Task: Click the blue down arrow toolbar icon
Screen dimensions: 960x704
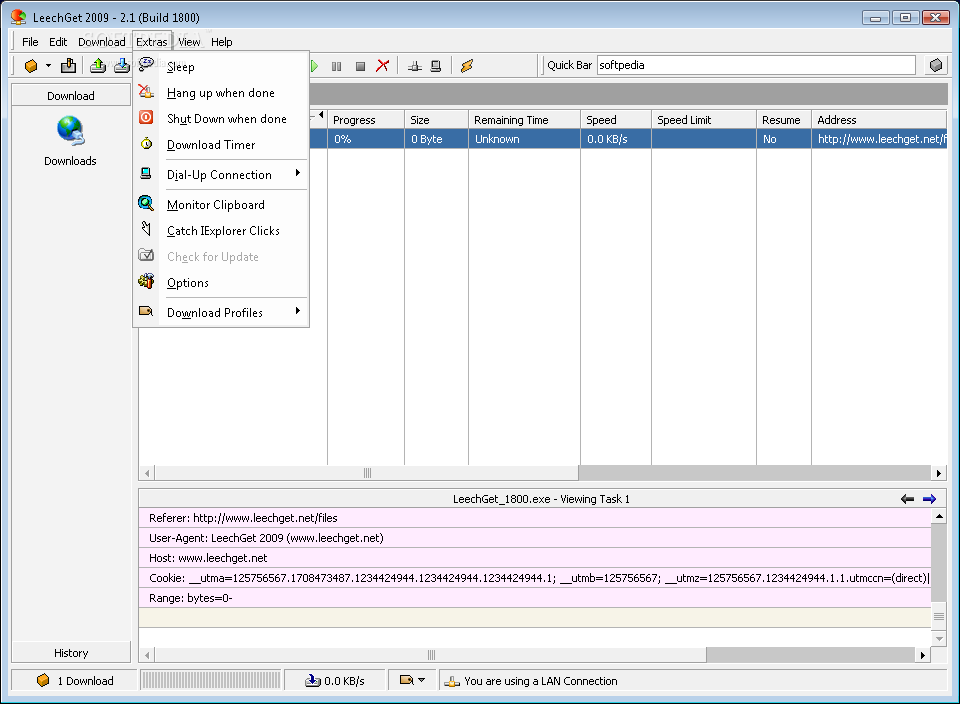Action: click(121, 66)
